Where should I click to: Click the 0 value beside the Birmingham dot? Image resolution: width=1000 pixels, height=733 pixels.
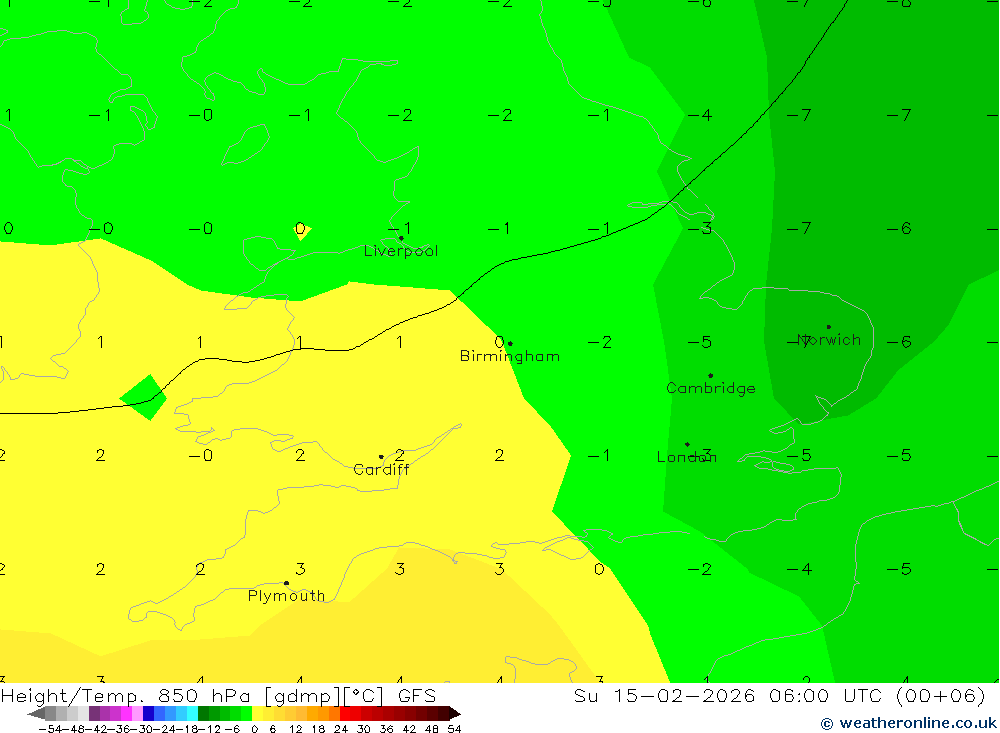point(499,342)
